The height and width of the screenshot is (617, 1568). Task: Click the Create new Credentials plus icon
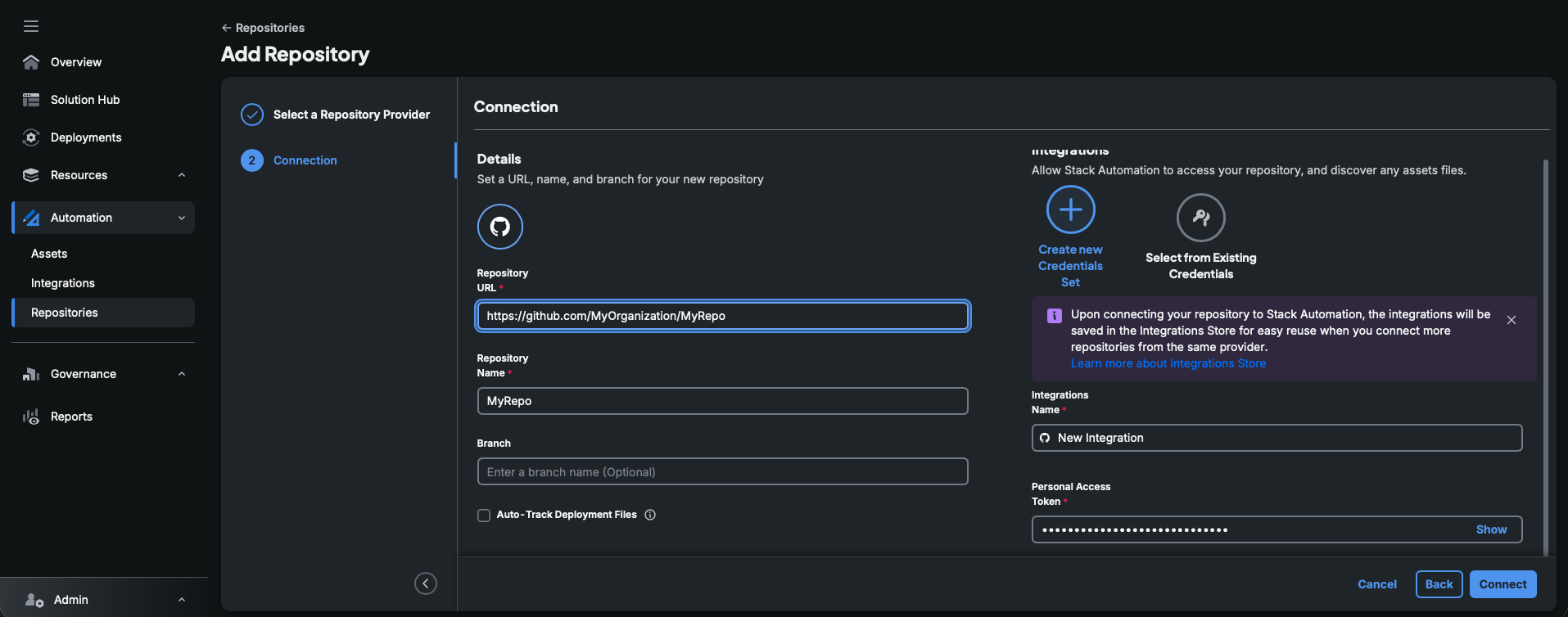coord(1070,209)
